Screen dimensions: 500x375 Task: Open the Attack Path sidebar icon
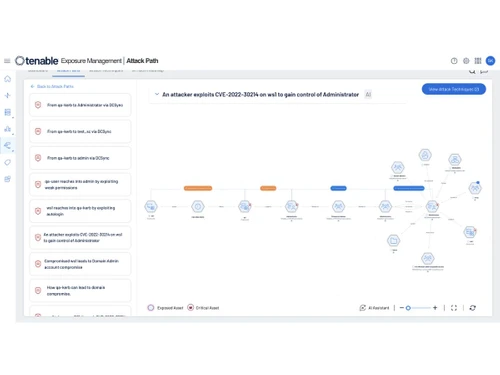click(x=8, y=145)
